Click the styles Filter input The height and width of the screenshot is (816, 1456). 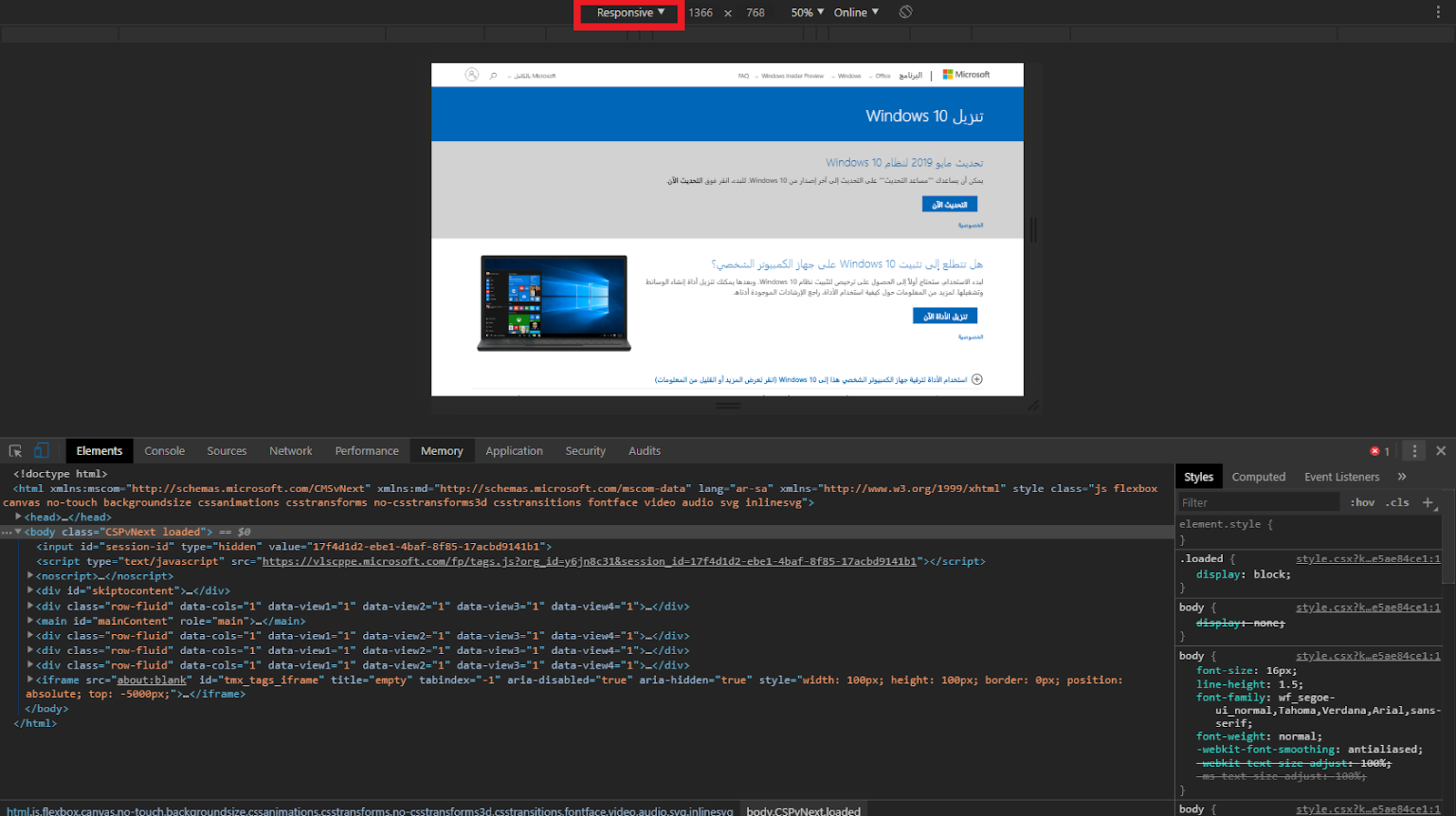point(1258,502)
